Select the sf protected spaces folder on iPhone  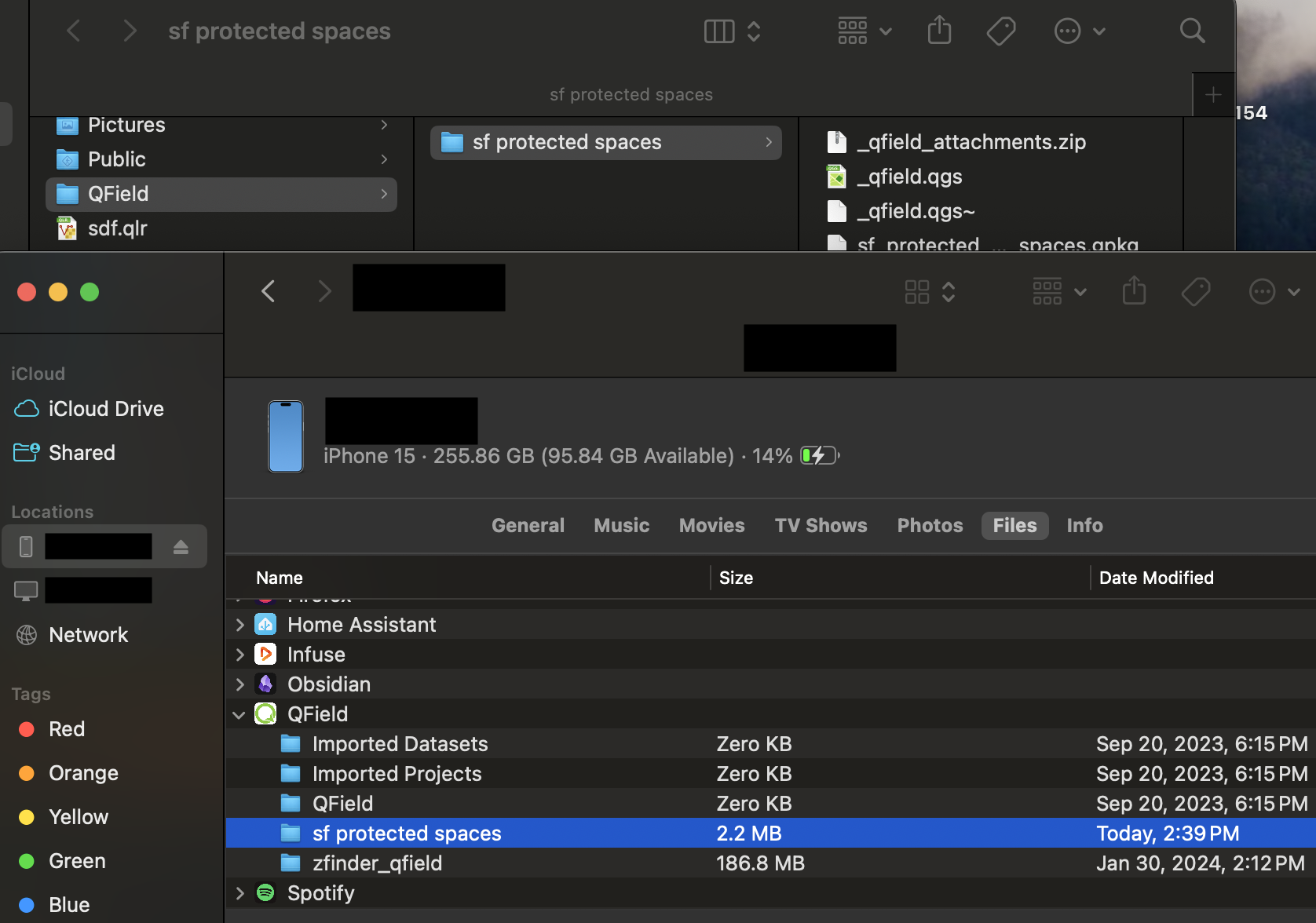(x=771, y=834)
